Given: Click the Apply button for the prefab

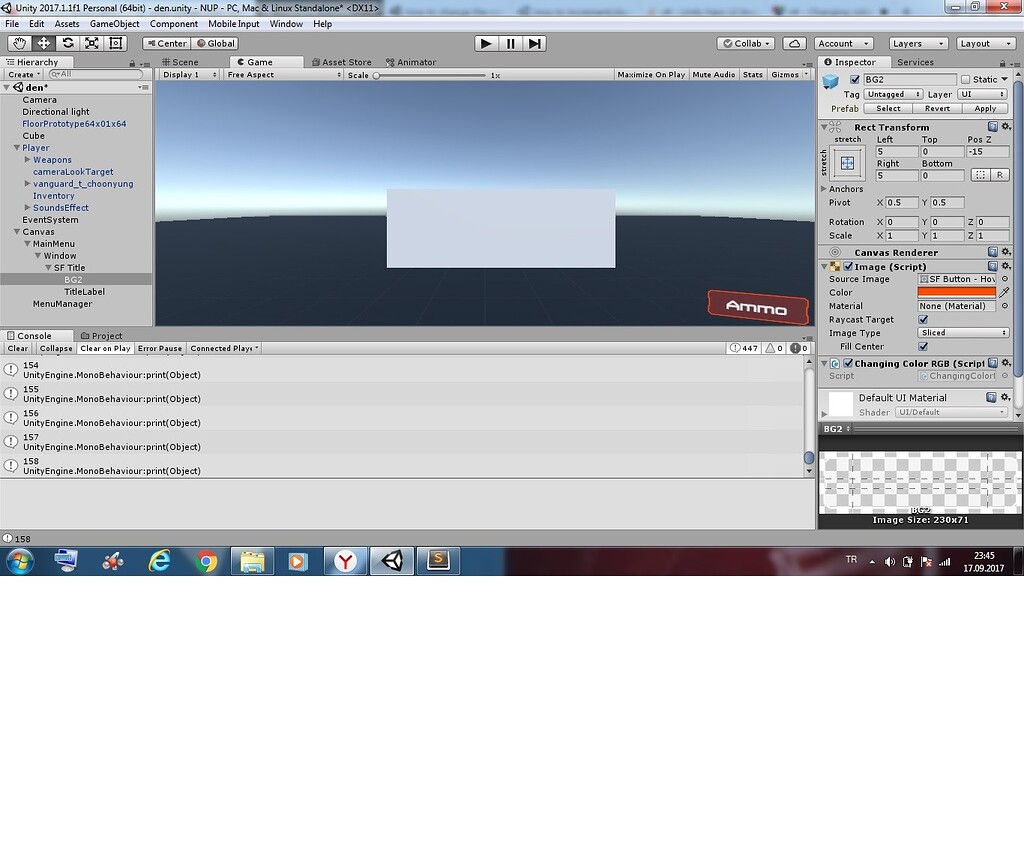Looking at the screenshot, I should coord(984,108).
